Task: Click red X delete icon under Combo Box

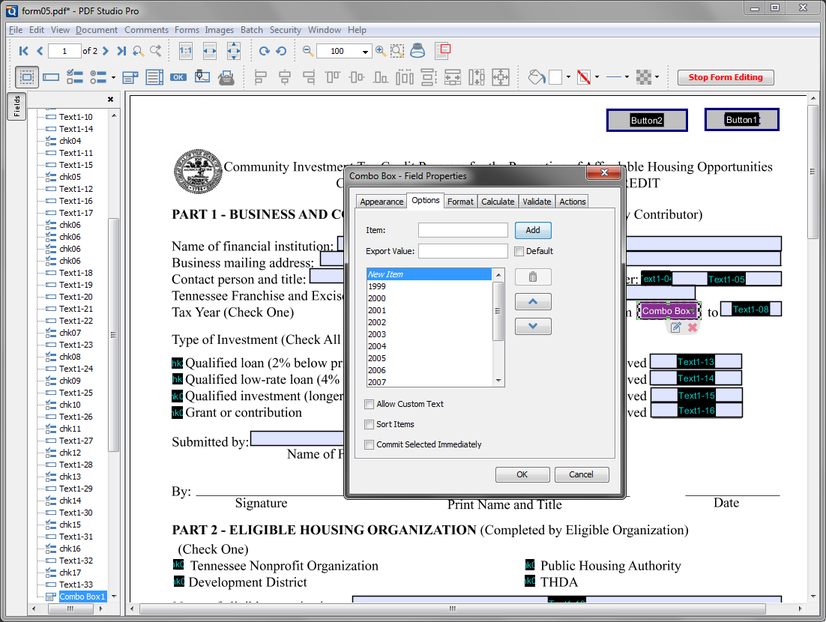Action: pos(692,328)
